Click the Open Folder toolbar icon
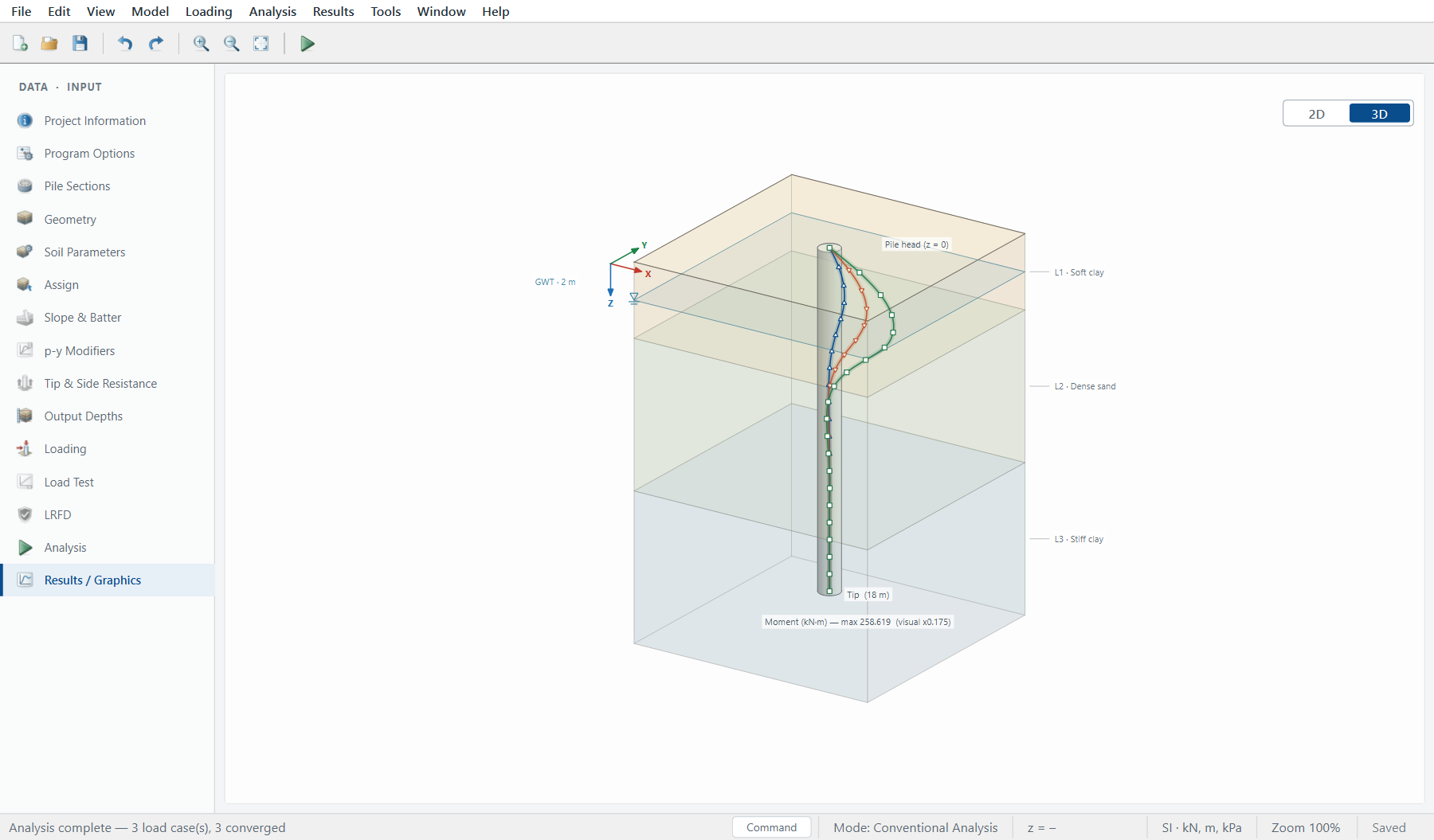Image resolution: width=1434 pixels, height=840 pixels. point(49,44)
